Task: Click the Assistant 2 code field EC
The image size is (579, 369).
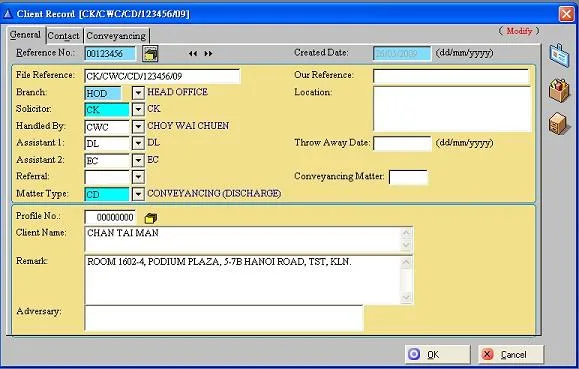Action: [107, 160]
